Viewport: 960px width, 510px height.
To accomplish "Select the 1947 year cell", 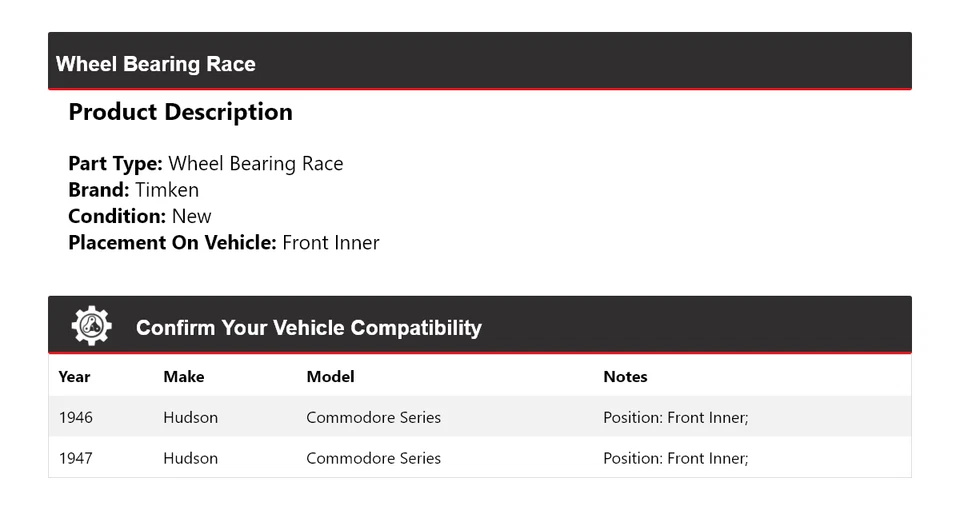I will [76, 458].
